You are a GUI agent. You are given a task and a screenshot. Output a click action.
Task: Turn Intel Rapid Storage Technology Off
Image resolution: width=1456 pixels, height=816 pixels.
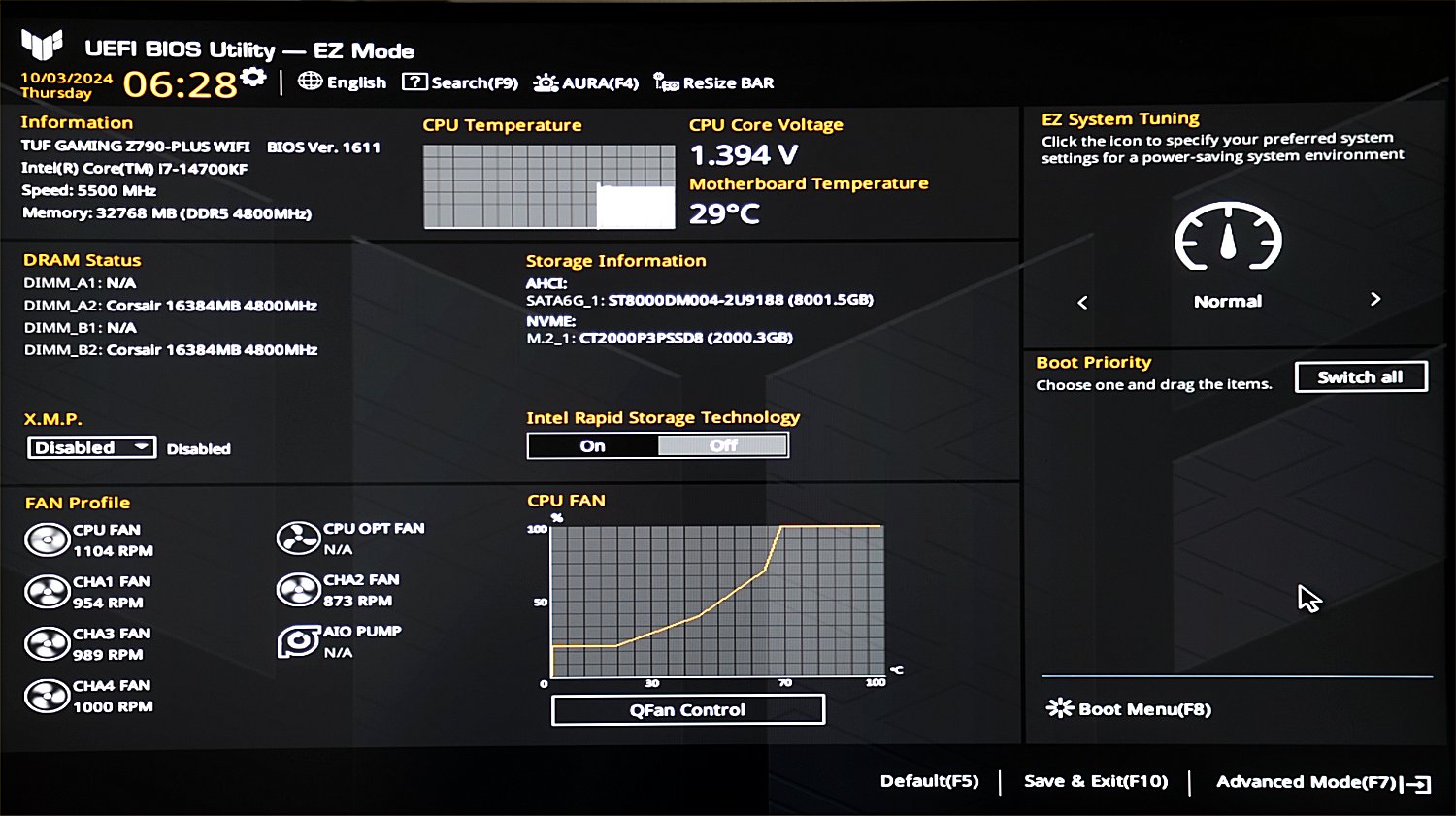click(723, 446)
